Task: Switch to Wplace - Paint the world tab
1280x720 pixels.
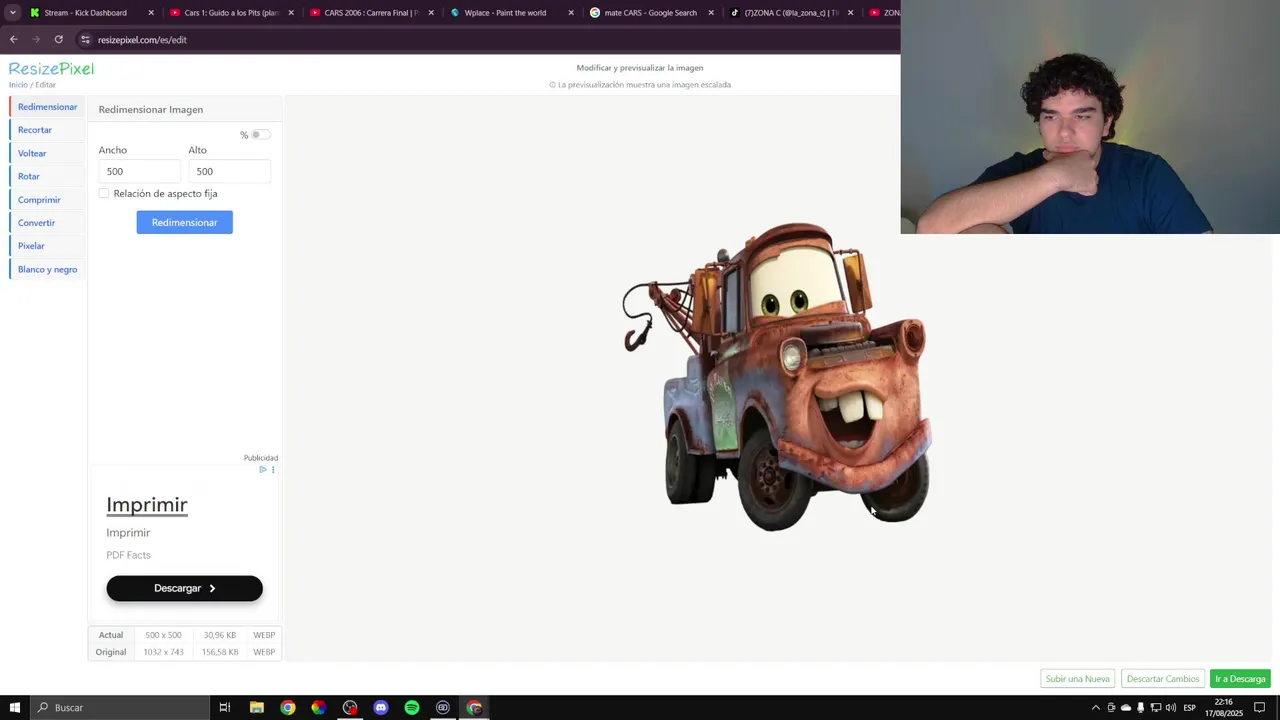Action: pos(509,13)
